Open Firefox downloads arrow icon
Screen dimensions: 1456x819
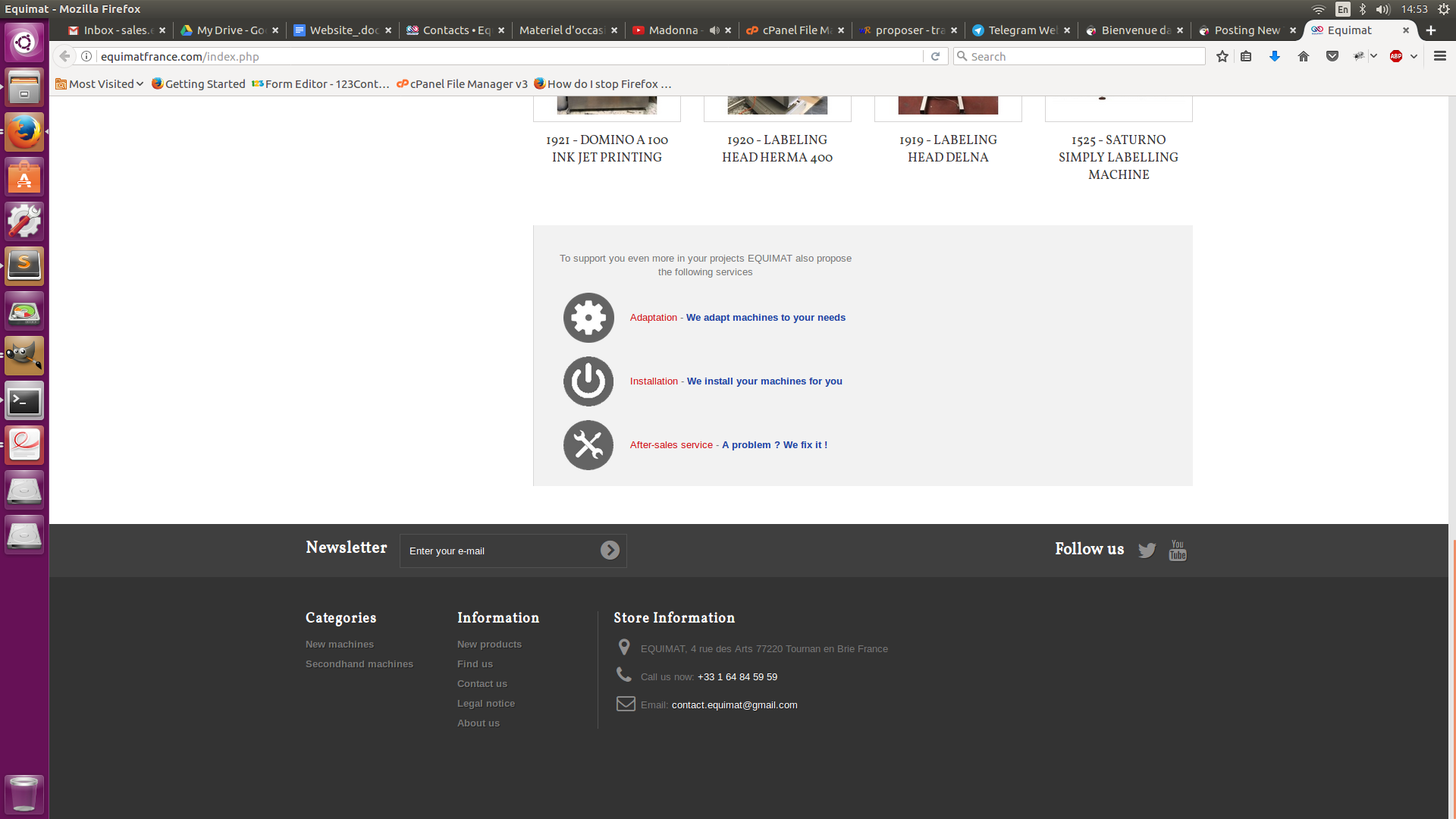(x=1274, y=57)
